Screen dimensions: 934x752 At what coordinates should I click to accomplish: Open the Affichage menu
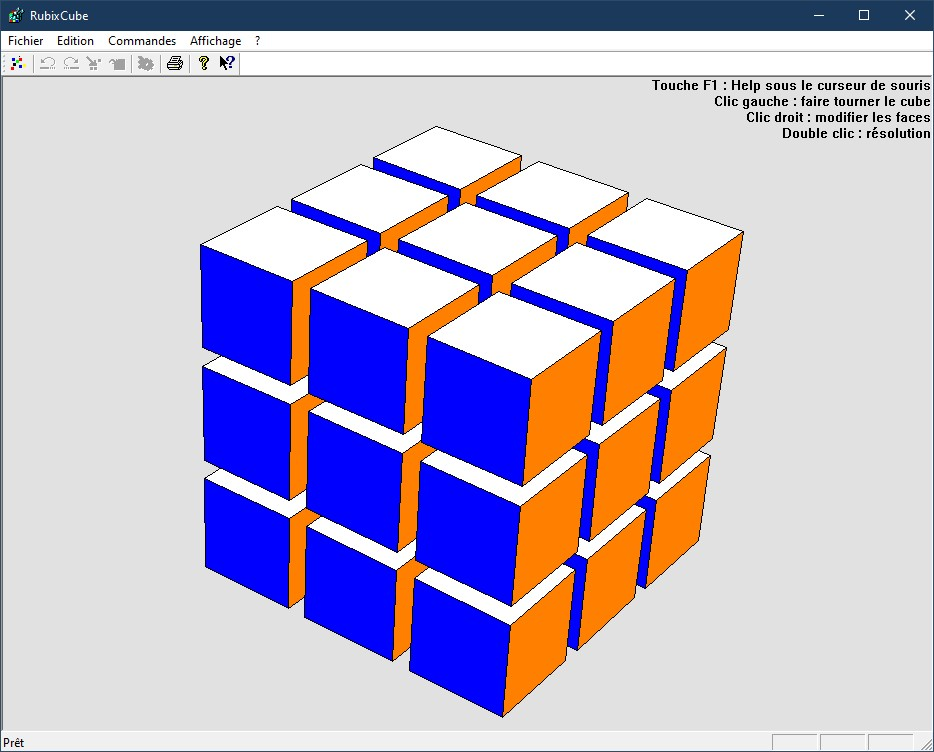pos(215,41)
